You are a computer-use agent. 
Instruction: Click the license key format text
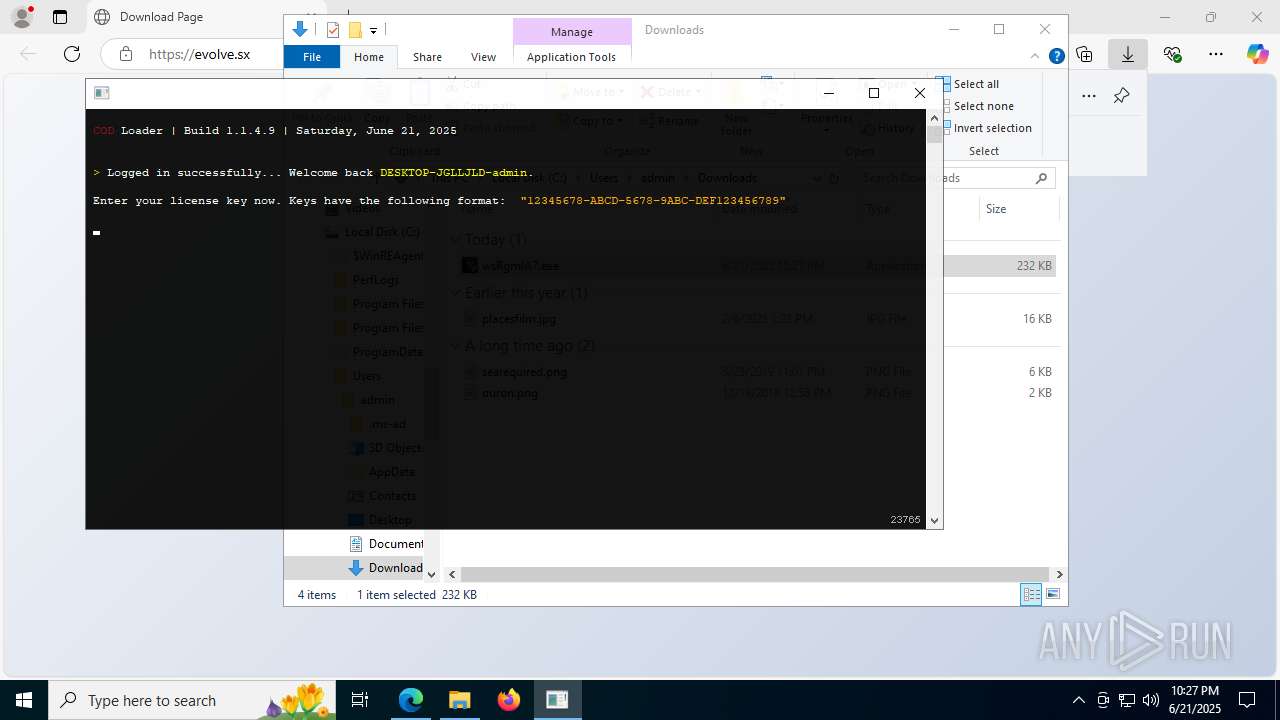(653, 201)
